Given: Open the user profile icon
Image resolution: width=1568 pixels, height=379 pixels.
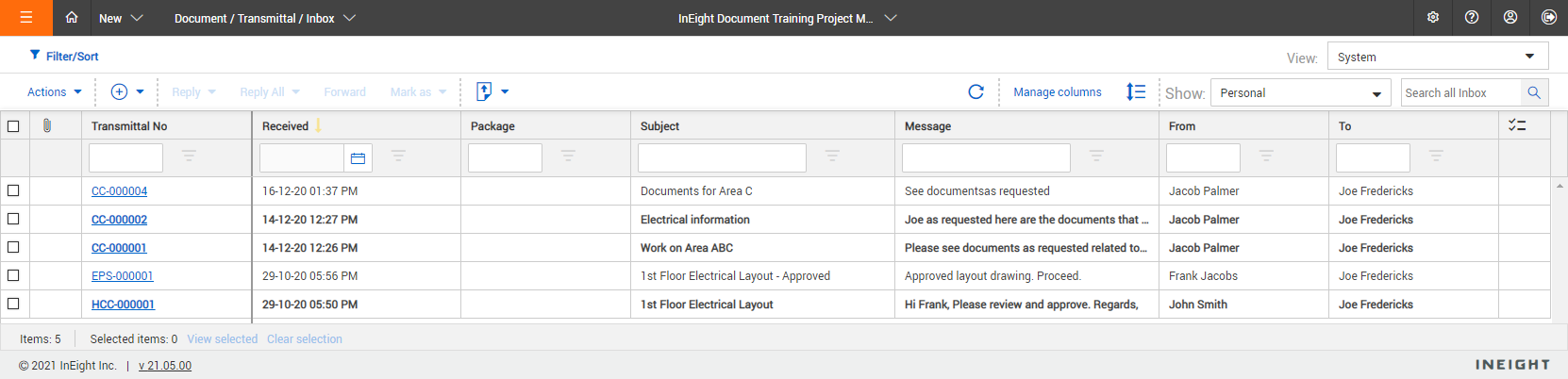Looking at the screenshot, I should pos(1510,18).
